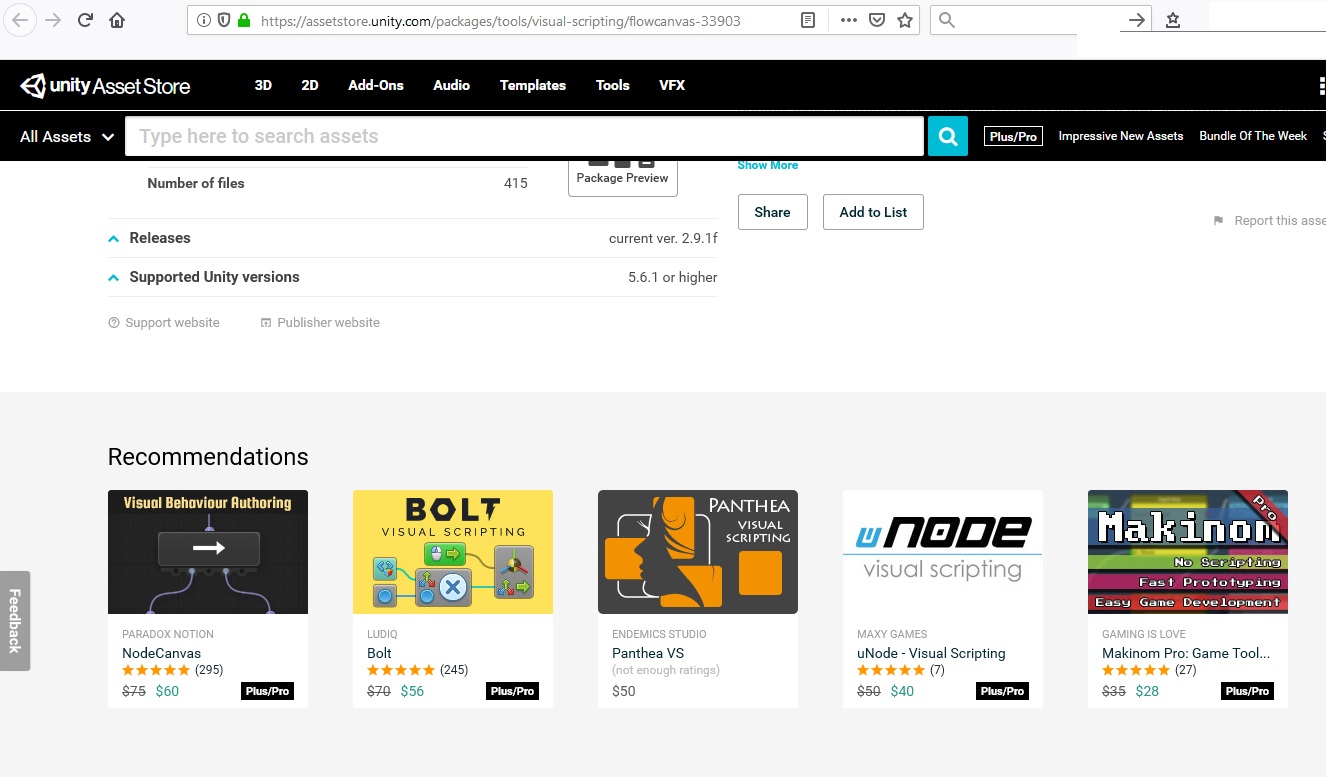Image resolution: width=1326 pixels, height=779 pixels.
Task: Click the ENDEMICS STUDIO publisher name
Action: (659, 634)
